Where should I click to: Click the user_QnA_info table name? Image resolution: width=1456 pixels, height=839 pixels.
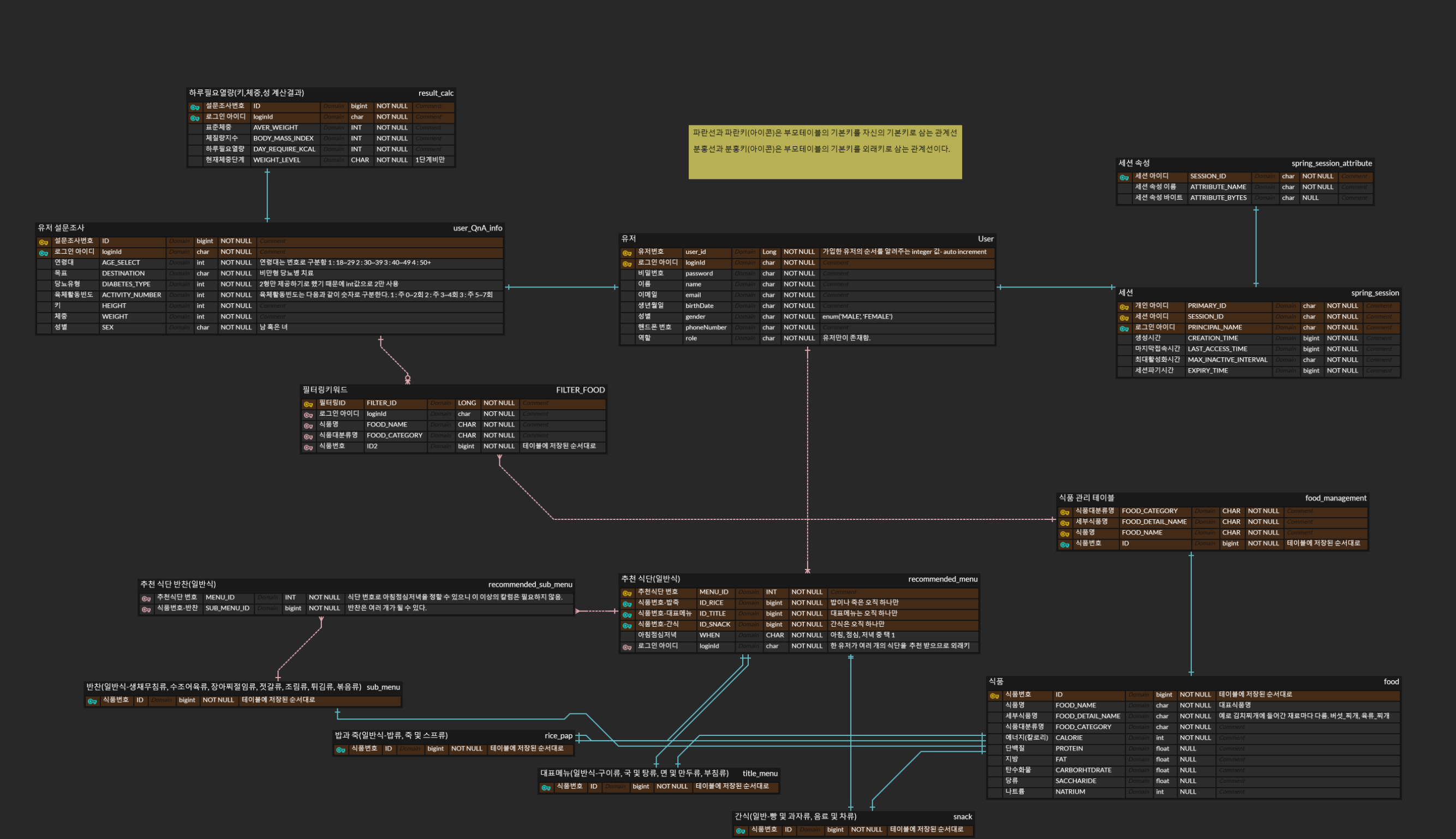pos(478,228)
